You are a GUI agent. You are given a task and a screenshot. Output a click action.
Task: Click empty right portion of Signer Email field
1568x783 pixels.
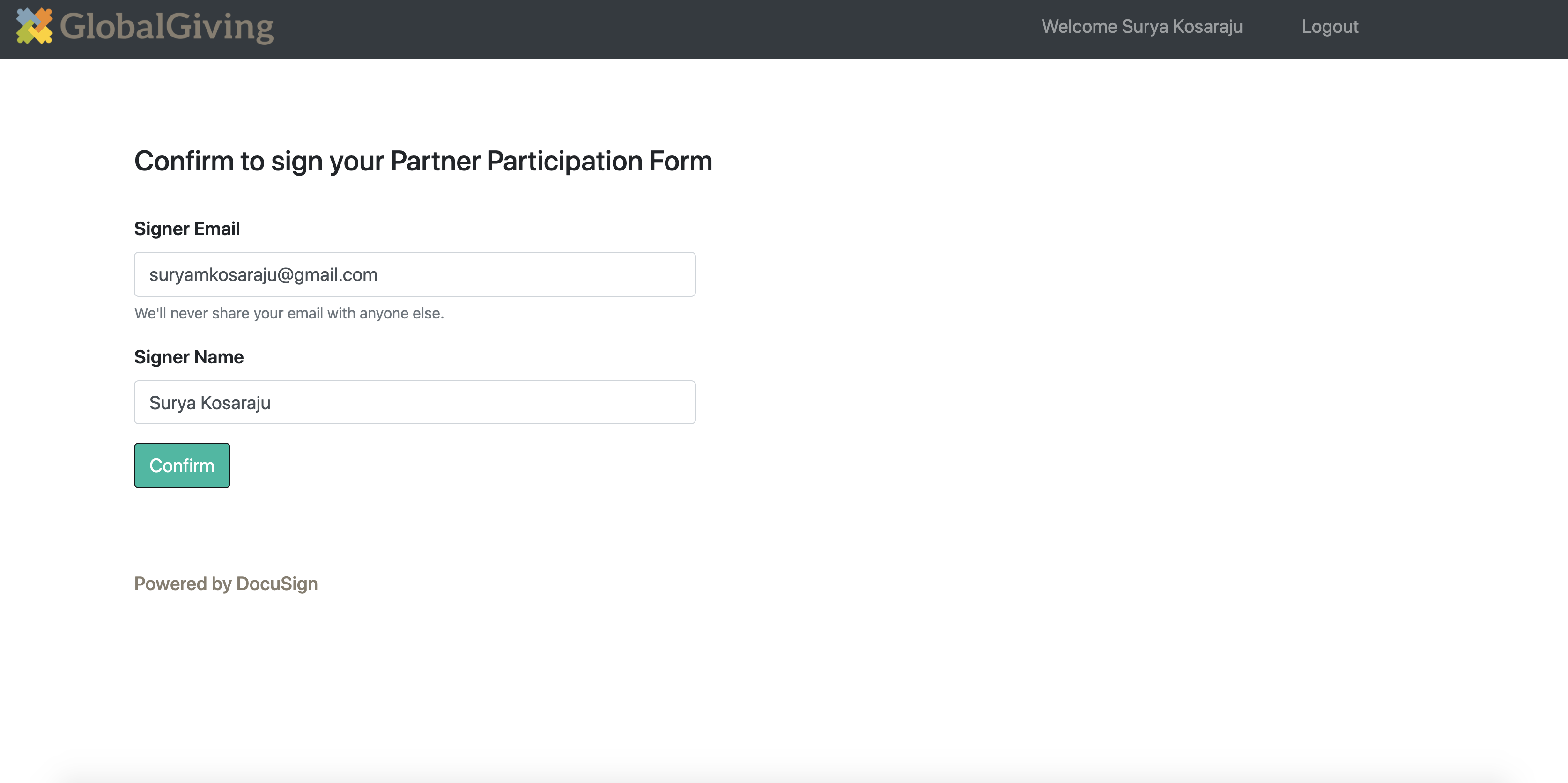pos(548,274)
